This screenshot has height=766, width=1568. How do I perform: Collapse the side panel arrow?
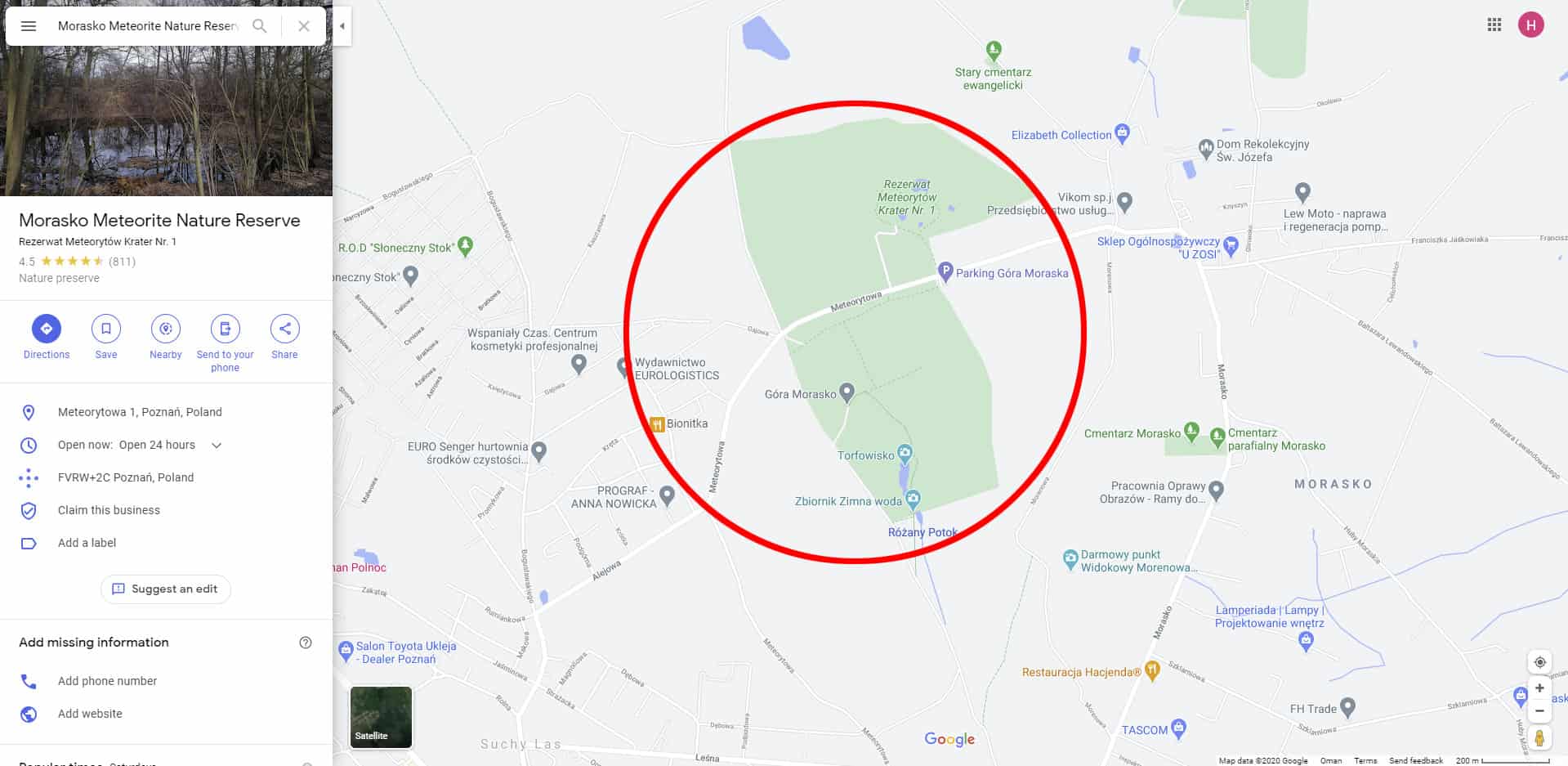[x=342, y=26]
